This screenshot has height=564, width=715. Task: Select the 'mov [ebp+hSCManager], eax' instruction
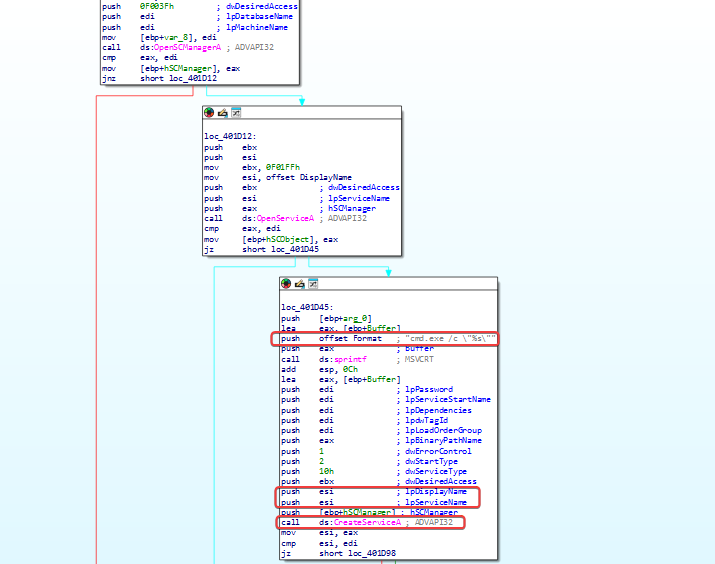click(171, 68)
